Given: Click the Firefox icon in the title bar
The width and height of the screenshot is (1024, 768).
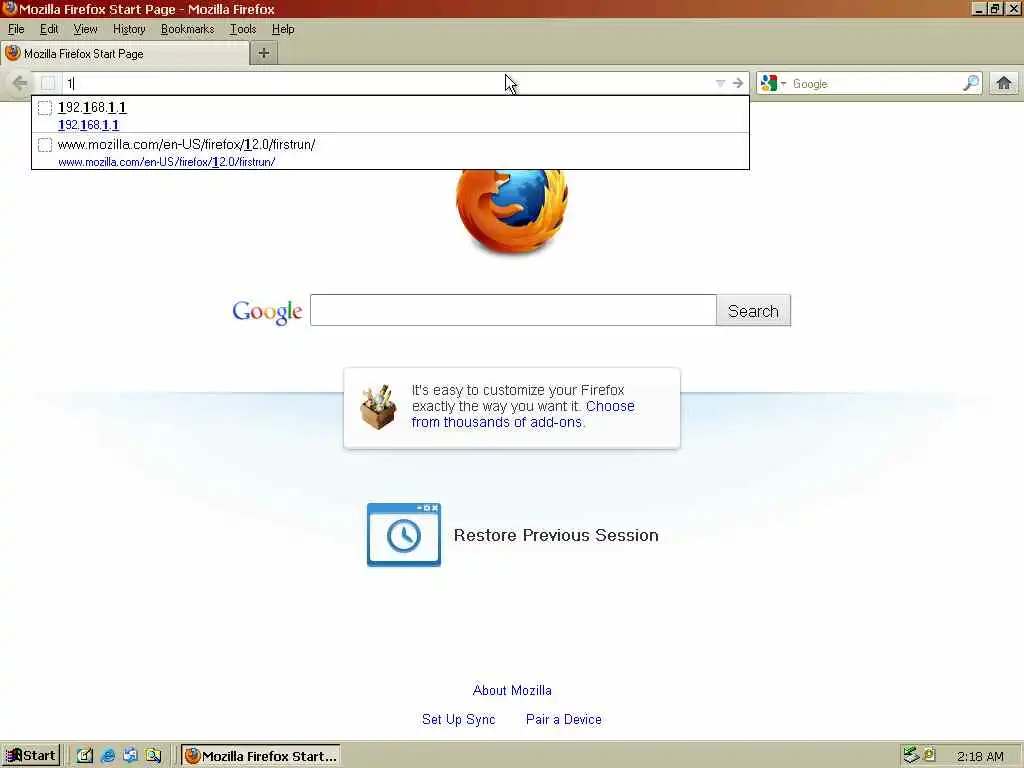Looking at the screenshot, I should (x=9, y=8).
